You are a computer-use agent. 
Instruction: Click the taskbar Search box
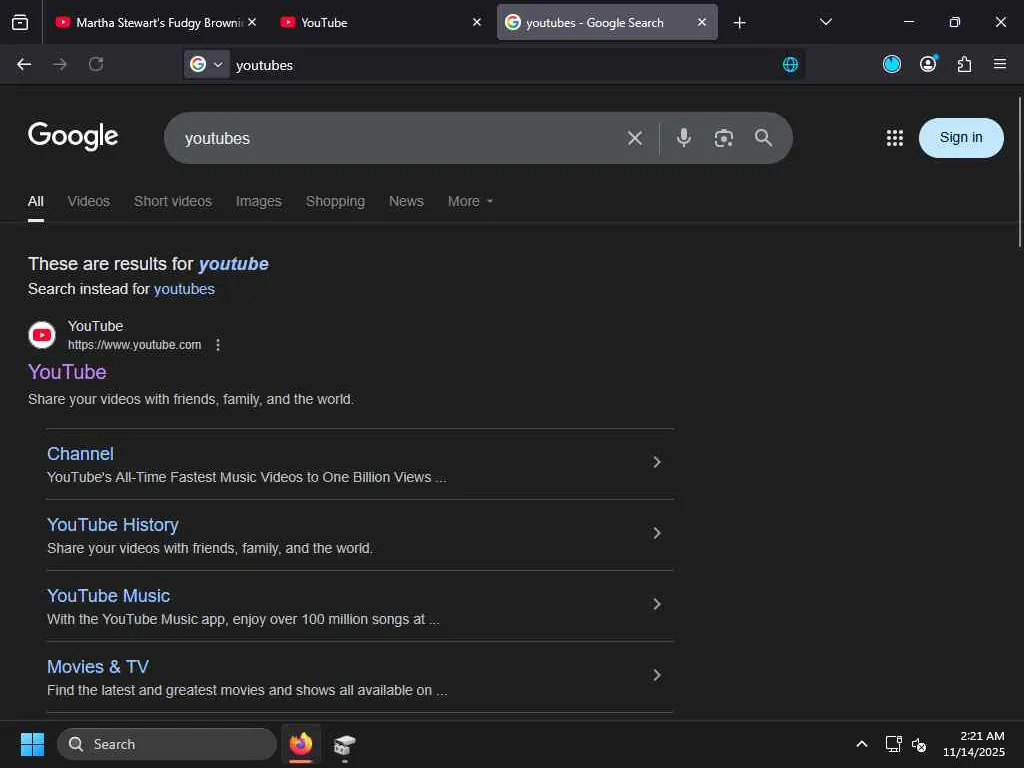coord(167,744)
